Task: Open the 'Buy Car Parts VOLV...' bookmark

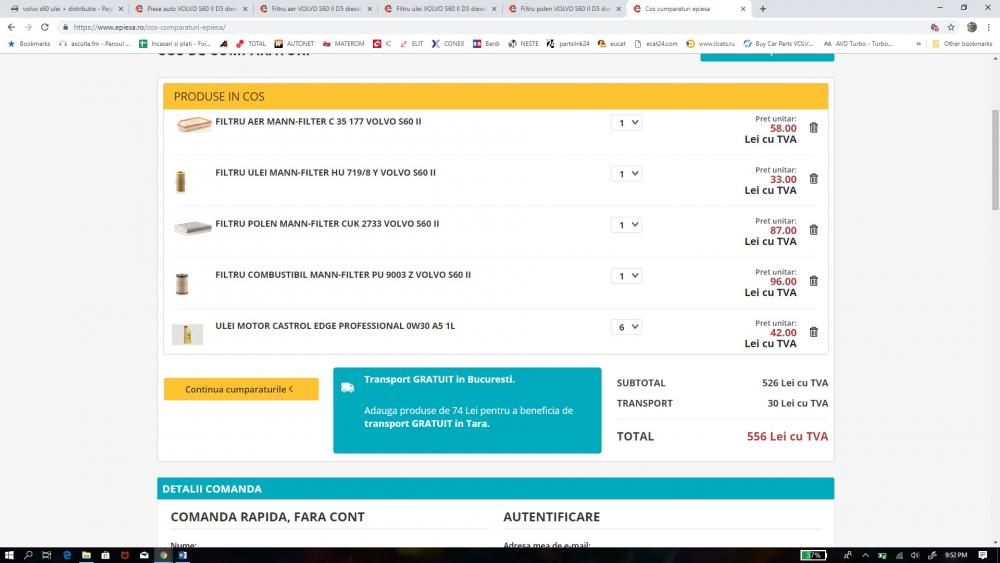Action: pos(778,44)
